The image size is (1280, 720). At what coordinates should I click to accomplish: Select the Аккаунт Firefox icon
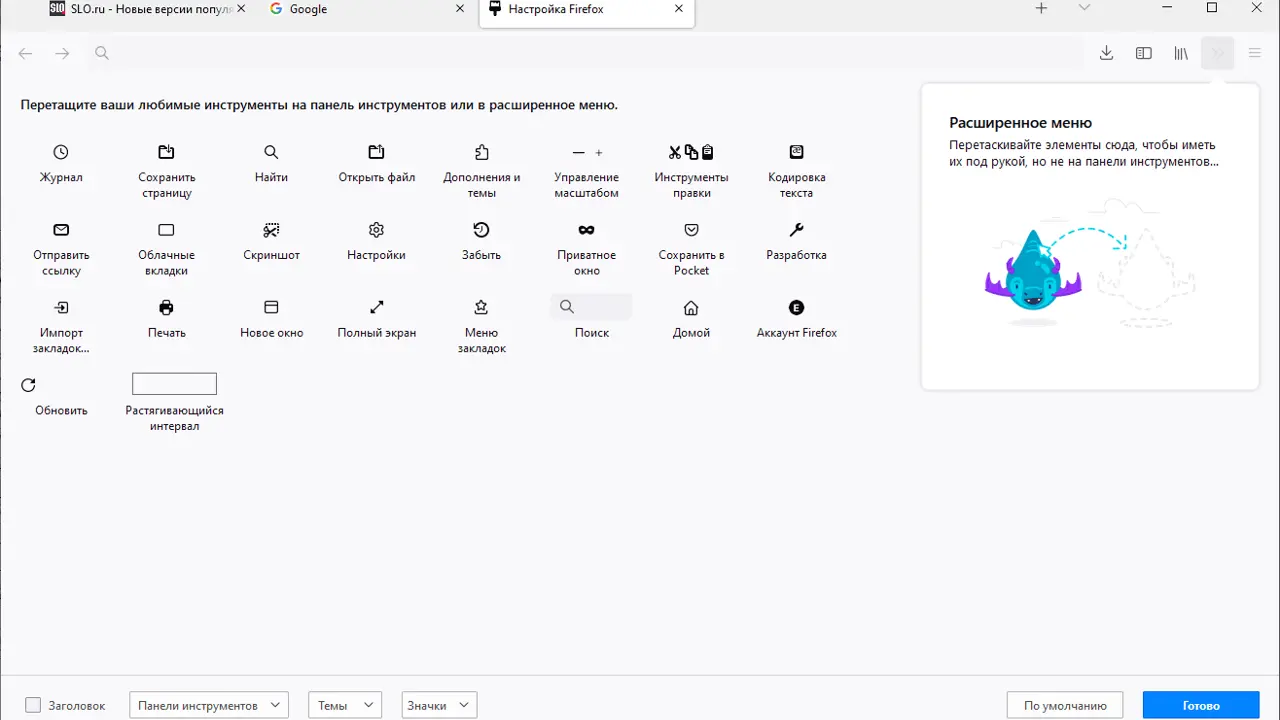click(796, 308)
